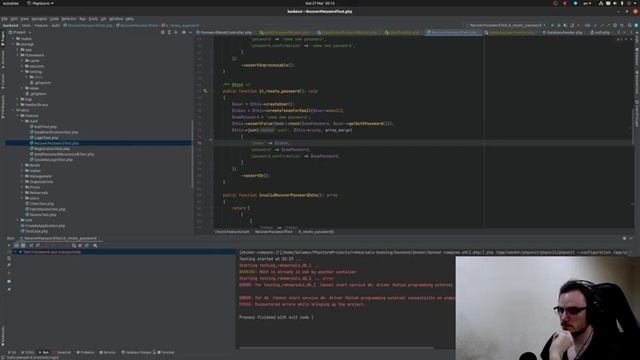Open the Problems tool window button

click(85, 352)
